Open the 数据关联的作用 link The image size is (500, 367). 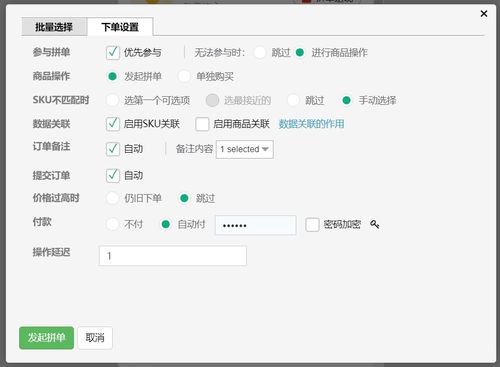click(311, 124)
